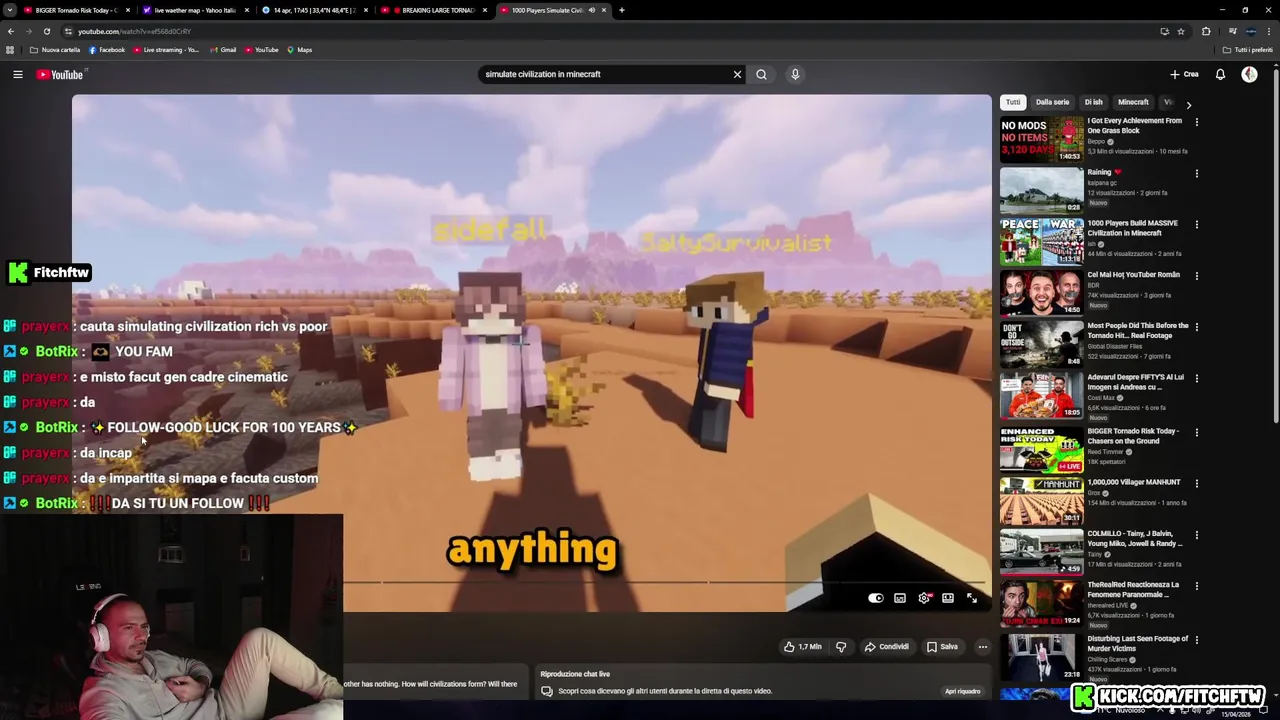Show more filter chips with right arrow

1188,104
